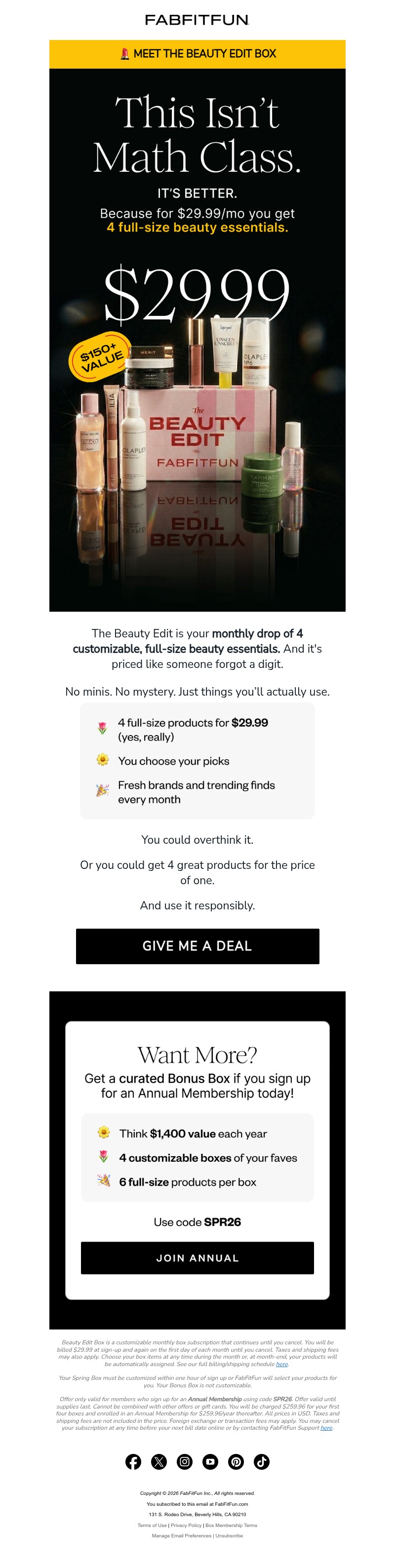Click the Unsubscribe link

229,1535
